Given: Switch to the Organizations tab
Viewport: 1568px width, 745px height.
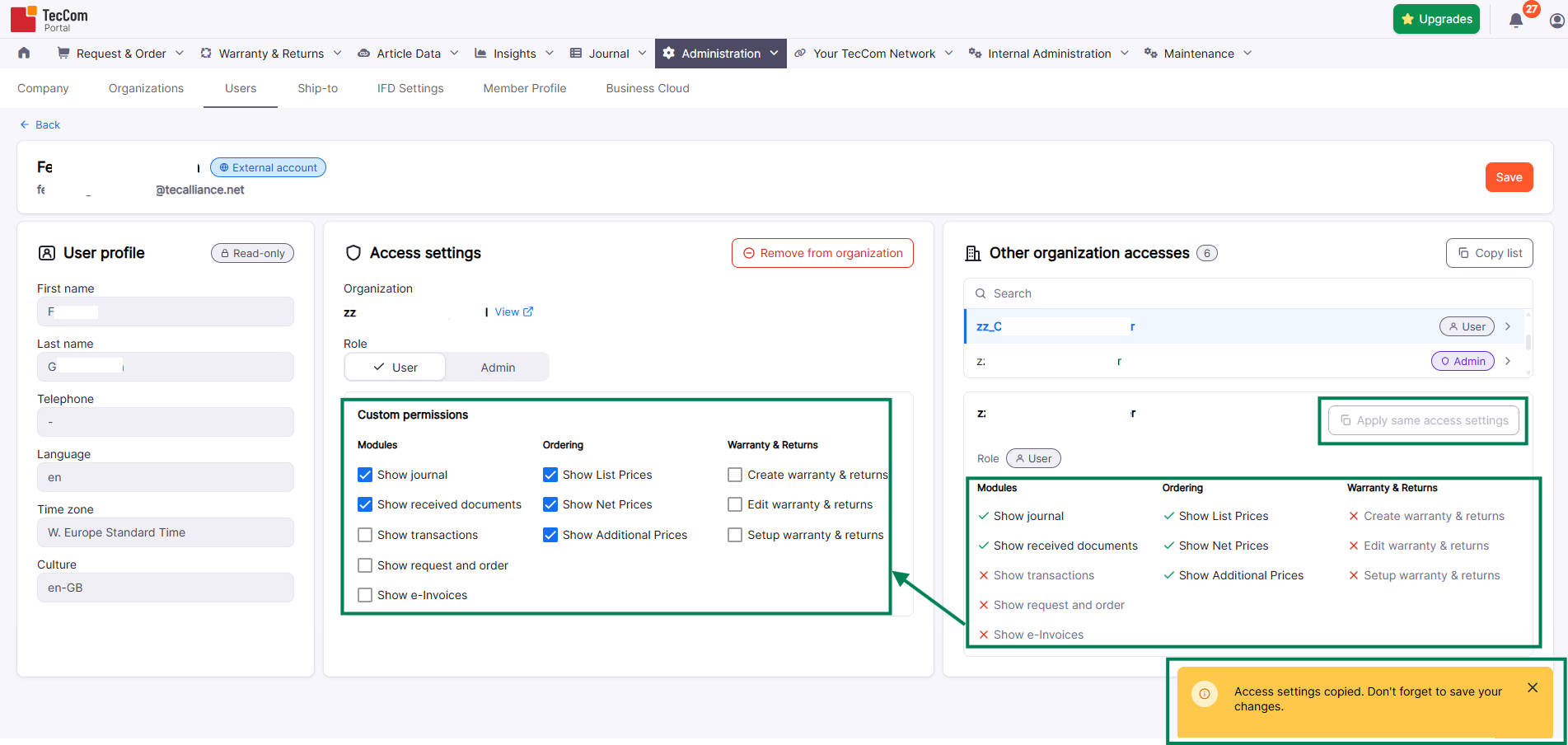Looking at the screenshot, I should 146,88.
